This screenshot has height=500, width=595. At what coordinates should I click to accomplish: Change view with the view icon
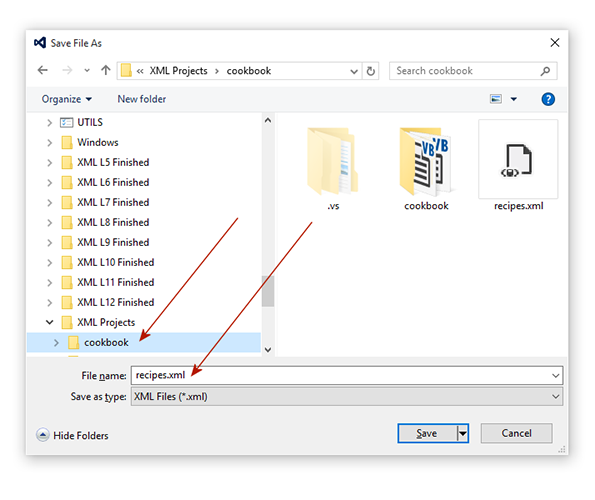[496, 99]
